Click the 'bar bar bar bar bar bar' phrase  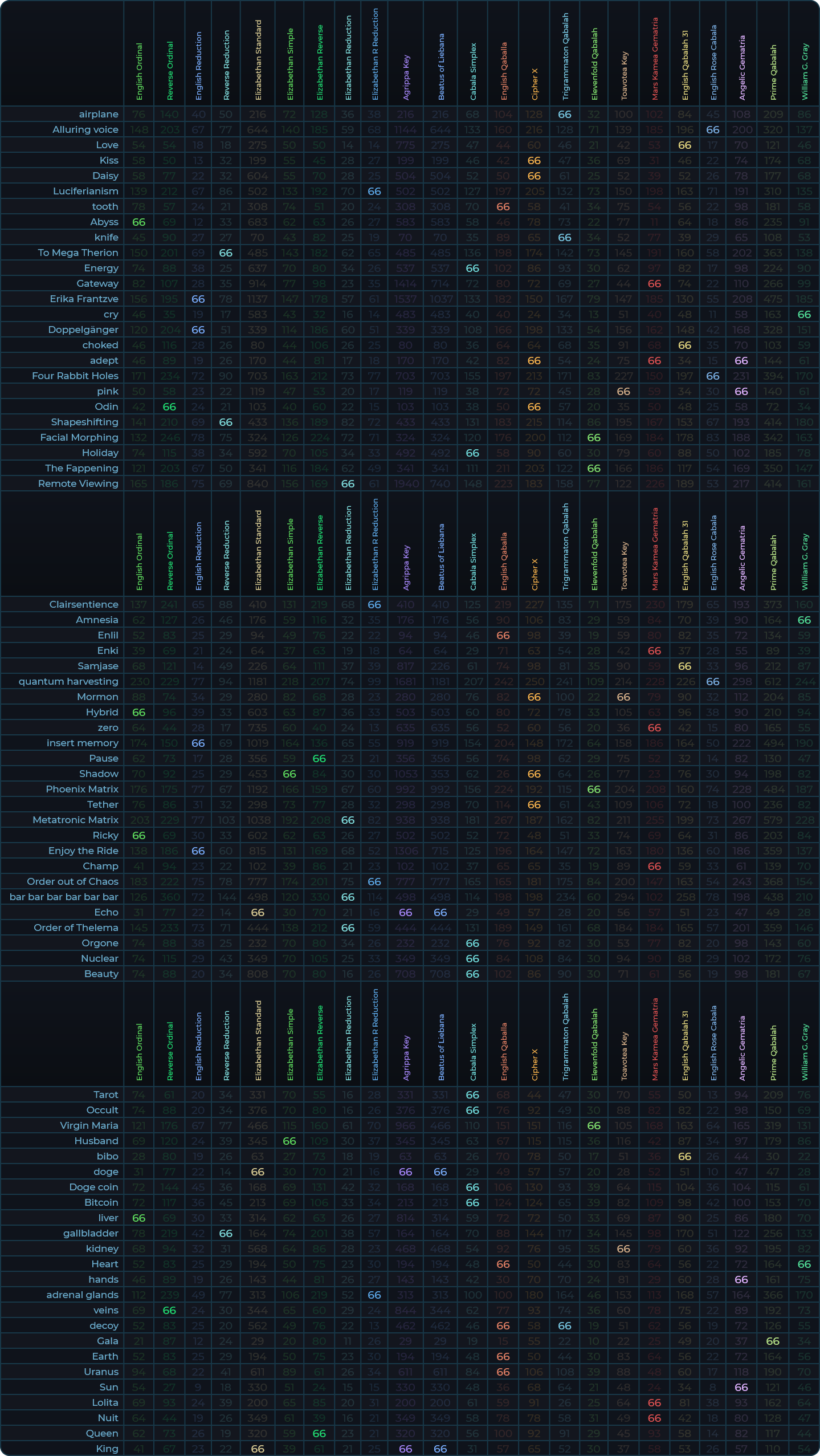tap(64, 897)
